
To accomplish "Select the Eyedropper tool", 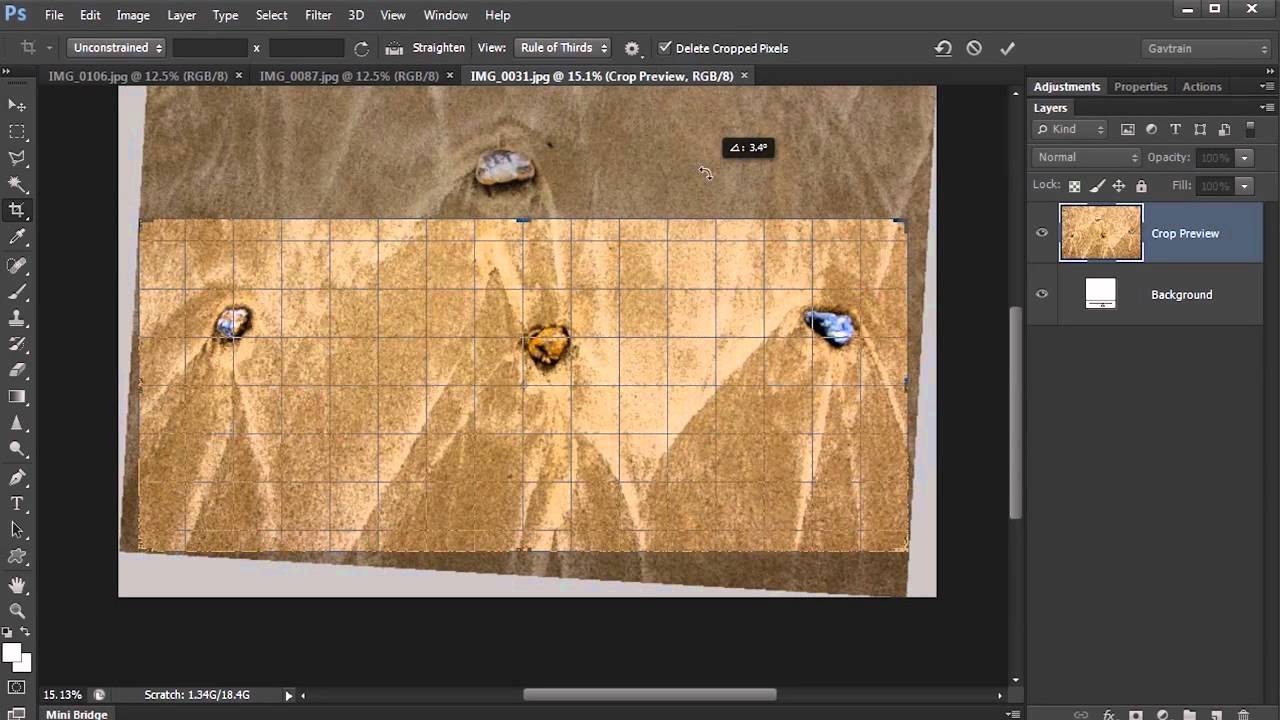I will (17, 238).
